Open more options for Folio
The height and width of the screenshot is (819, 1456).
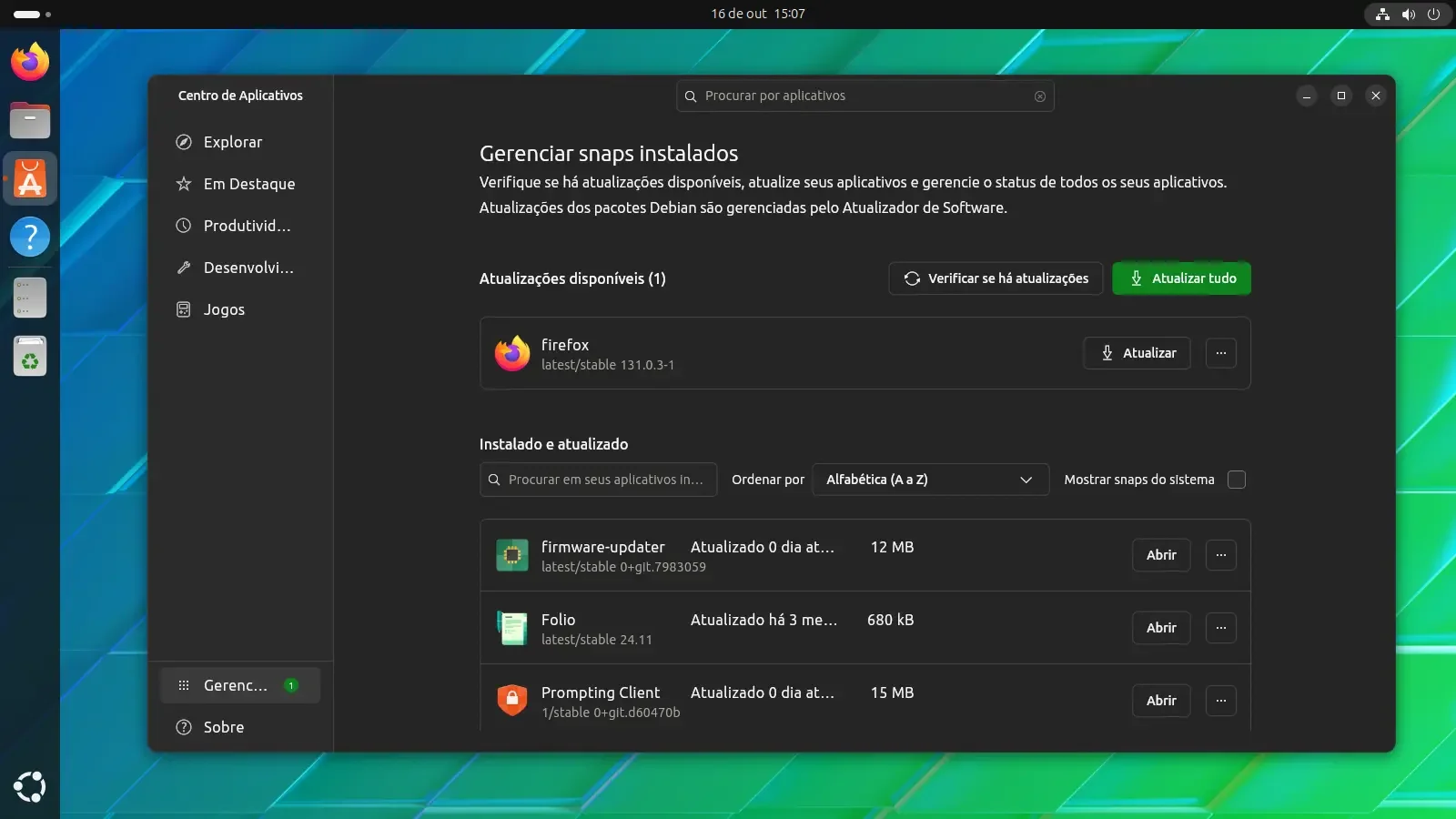(x=1221, y=628)
